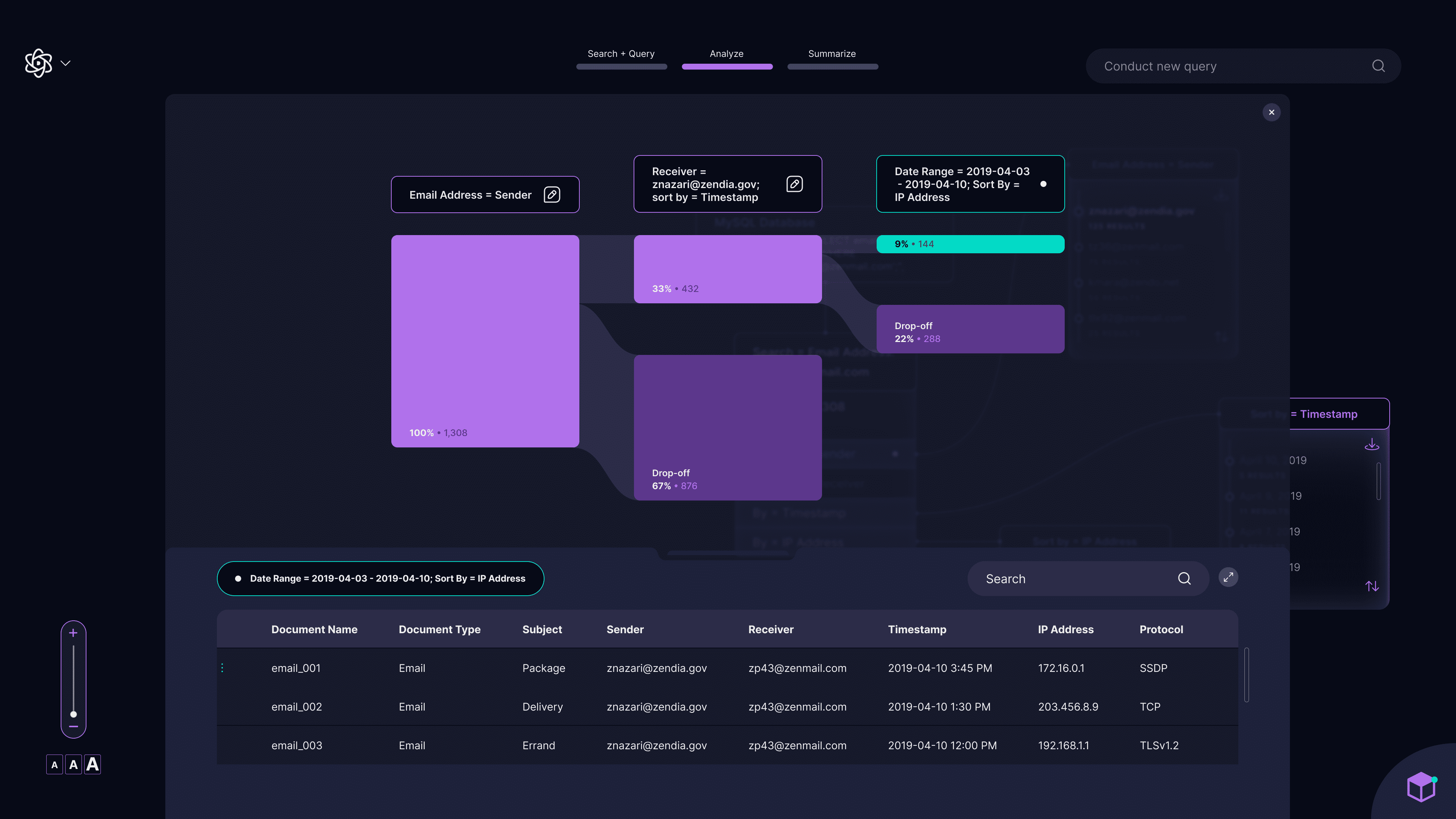Click the table search magnifier icon

(1185, 579)
